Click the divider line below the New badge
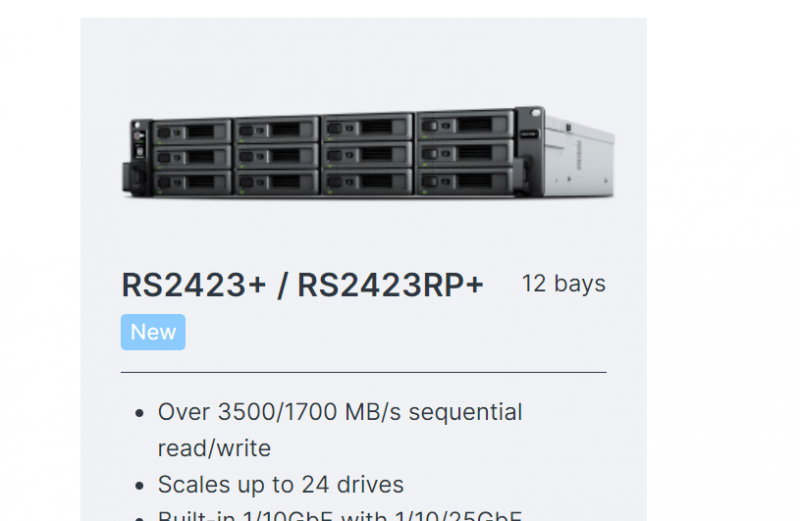 [364, 373]
